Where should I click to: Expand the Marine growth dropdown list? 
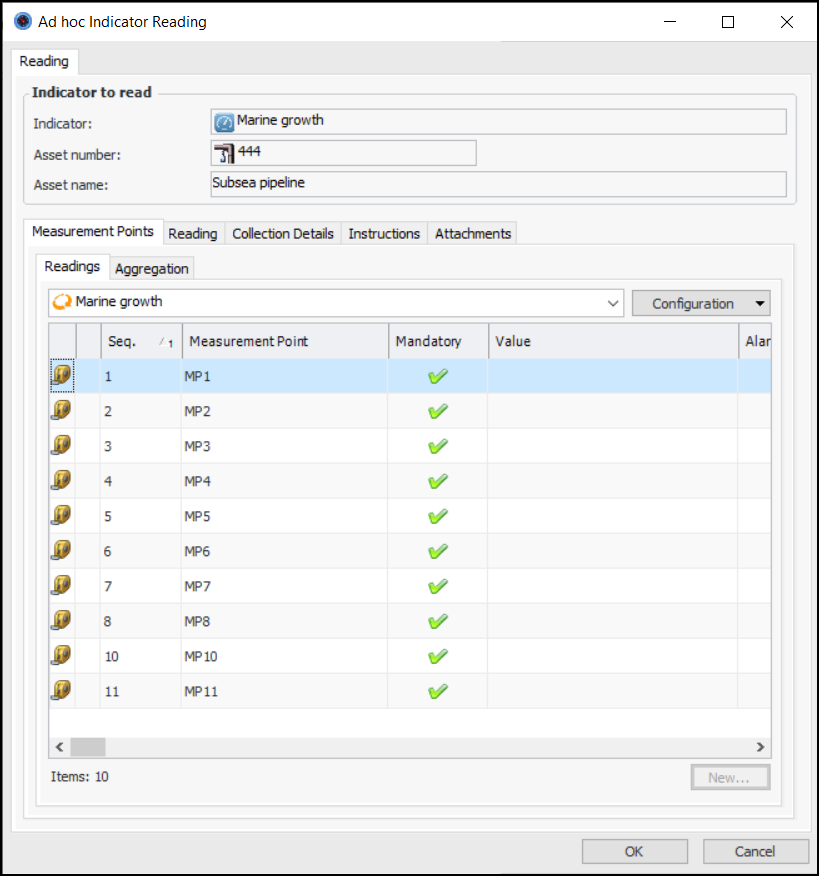[x=613, y=303]
